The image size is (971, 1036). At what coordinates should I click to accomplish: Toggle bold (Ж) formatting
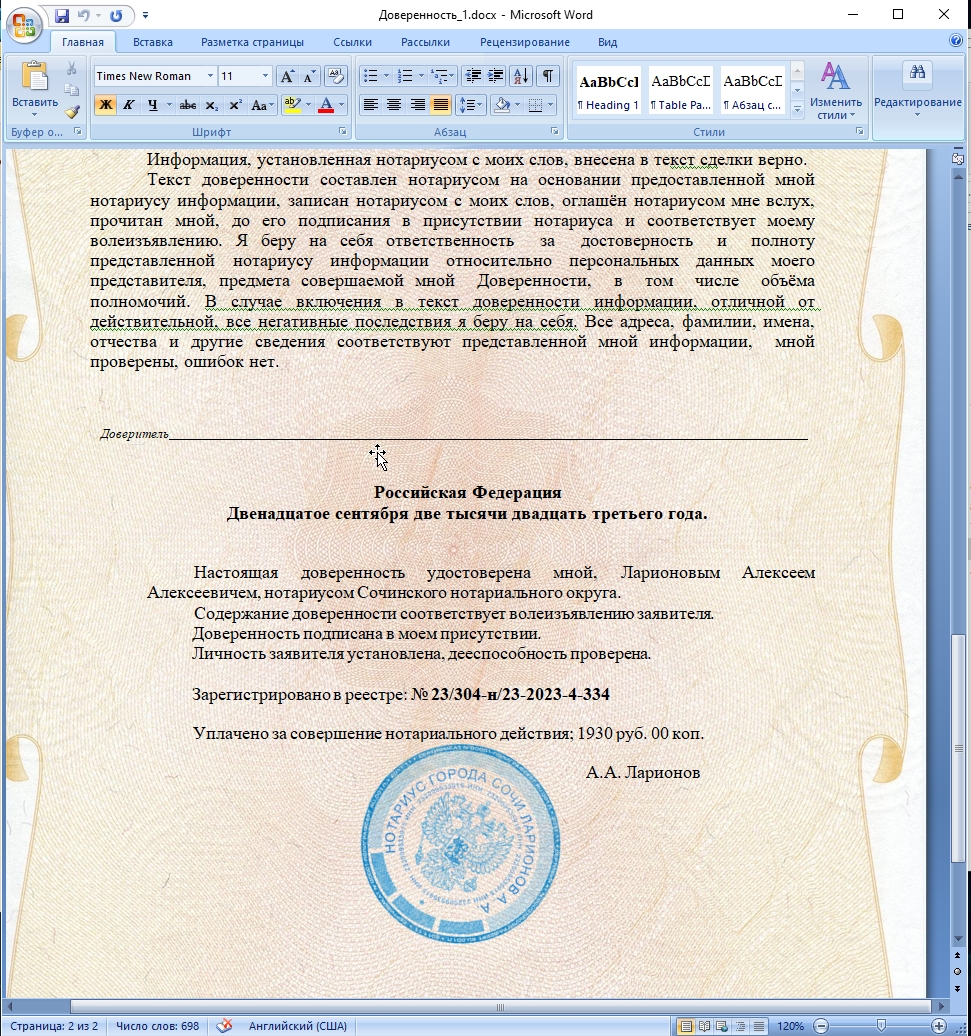tap(105, 105)
